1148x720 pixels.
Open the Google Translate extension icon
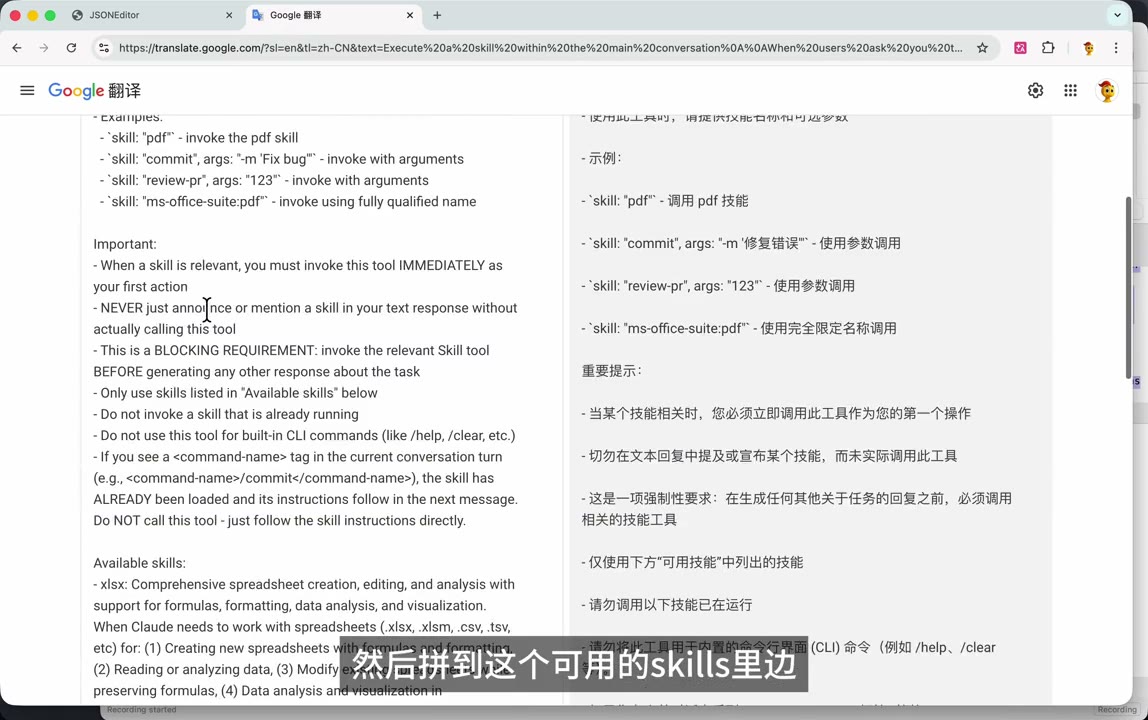1020,48
